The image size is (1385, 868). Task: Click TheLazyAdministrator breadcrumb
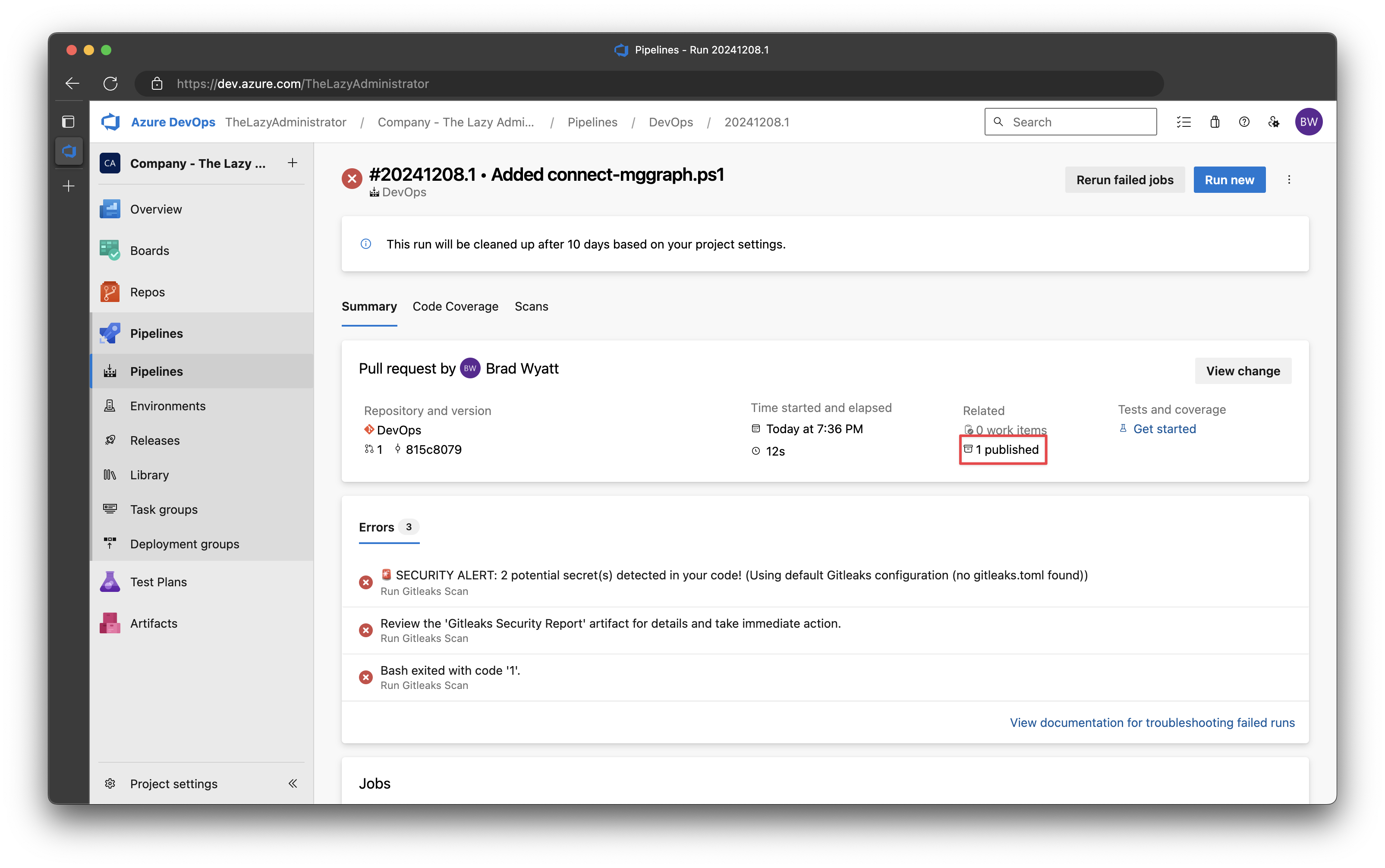pyautogui.click(x=285, y=122)
